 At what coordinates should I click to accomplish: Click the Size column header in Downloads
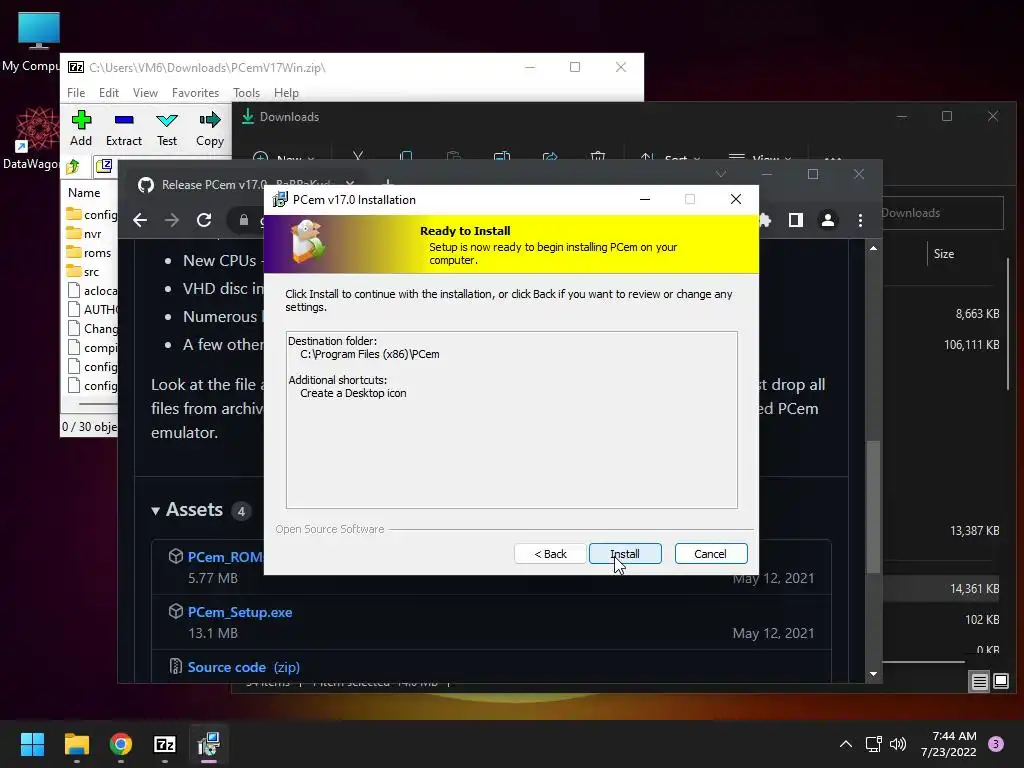pos(944,253)
